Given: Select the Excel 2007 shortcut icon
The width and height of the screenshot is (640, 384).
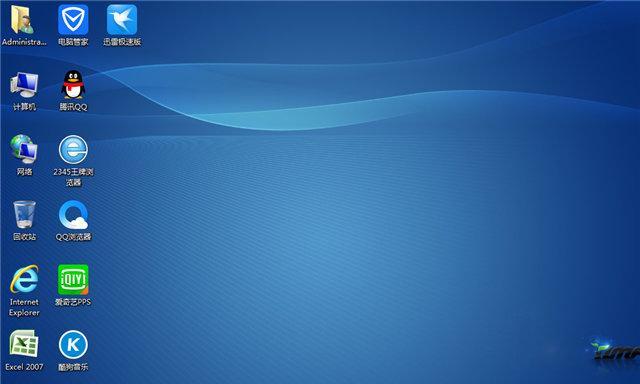Looking at the screenshot, I should click(x=24, y=344).
